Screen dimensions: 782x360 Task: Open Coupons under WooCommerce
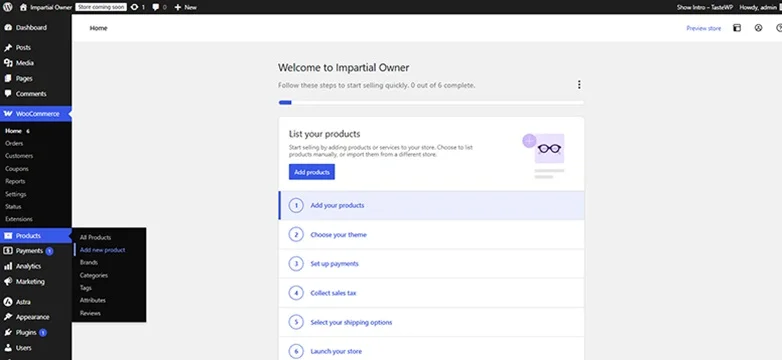[16, 169]
